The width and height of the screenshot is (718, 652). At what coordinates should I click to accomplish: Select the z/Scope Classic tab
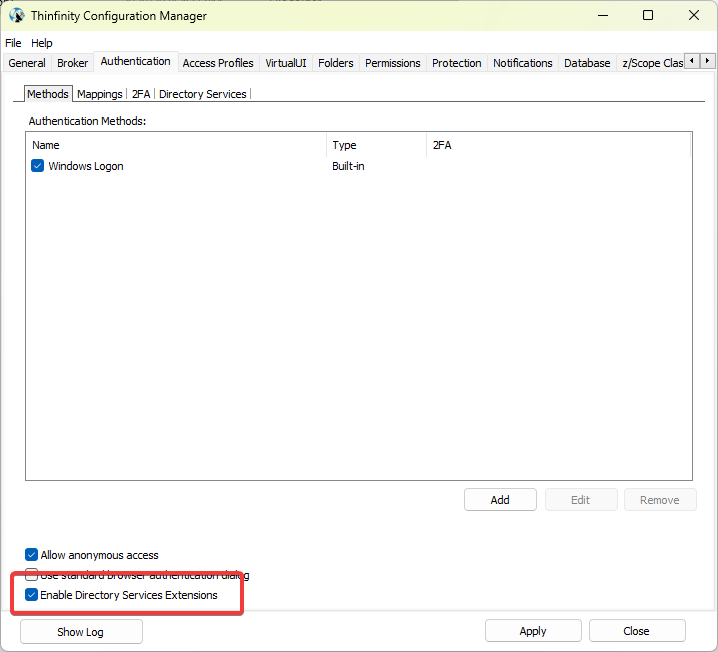[652, 63]
